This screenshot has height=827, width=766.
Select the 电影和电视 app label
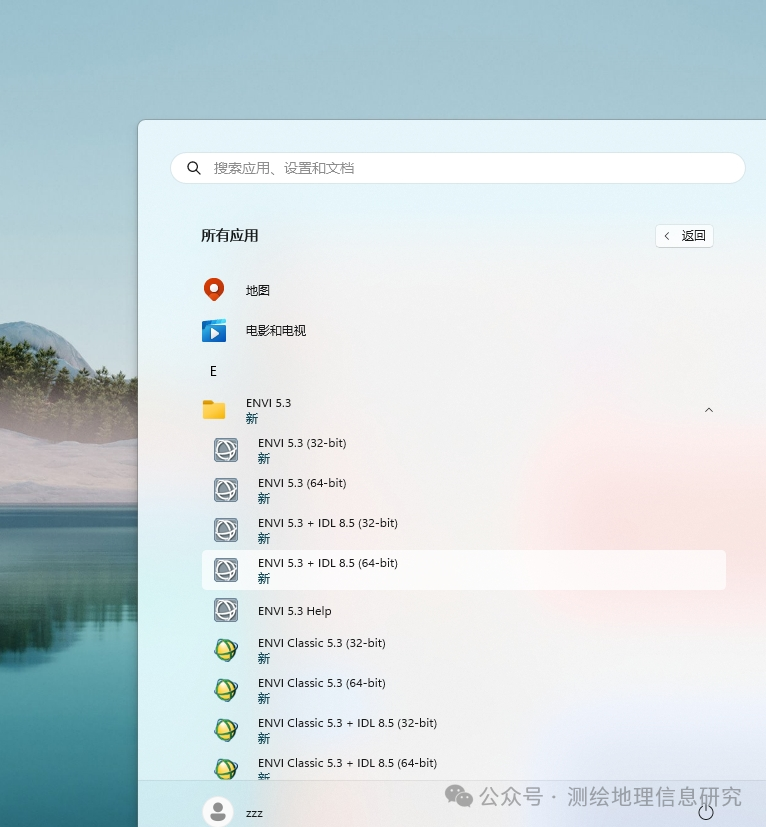pyautogui.click(x=276, y=331)
